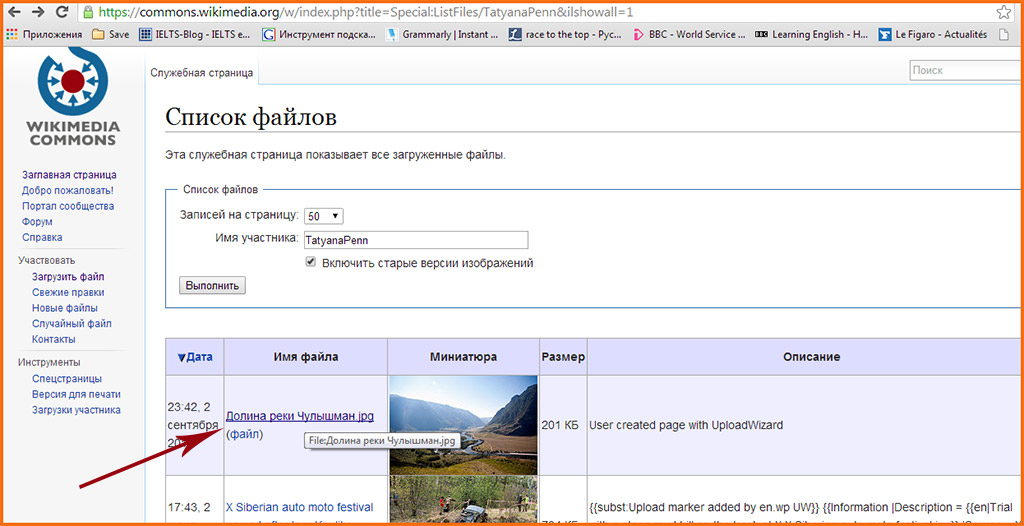Toggle 'Включить старые версии изображений' checkbox
The image size is (1024, 526).
tap(311, 263)
